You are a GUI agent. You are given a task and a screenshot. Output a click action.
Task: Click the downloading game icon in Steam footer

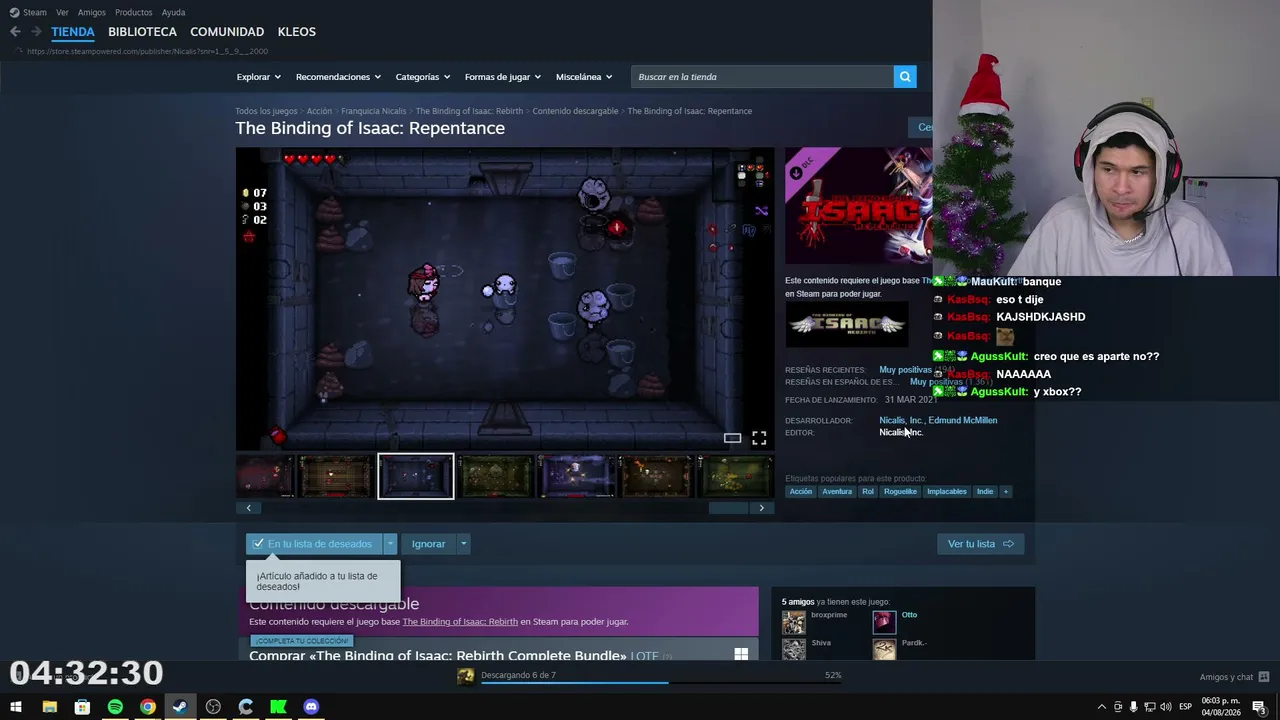(465, 676)
